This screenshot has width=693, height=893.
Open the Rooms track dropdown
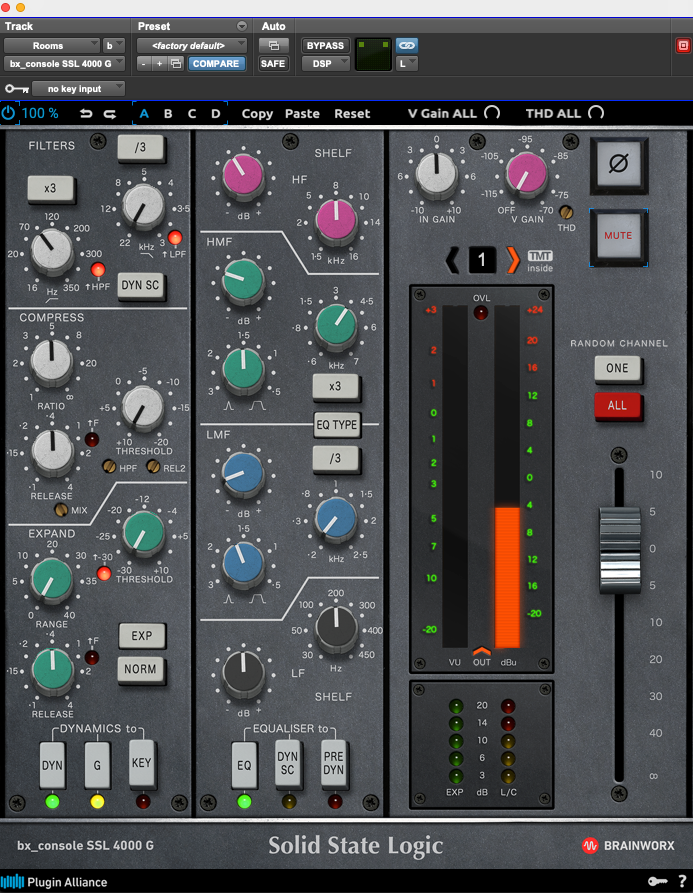52,46
